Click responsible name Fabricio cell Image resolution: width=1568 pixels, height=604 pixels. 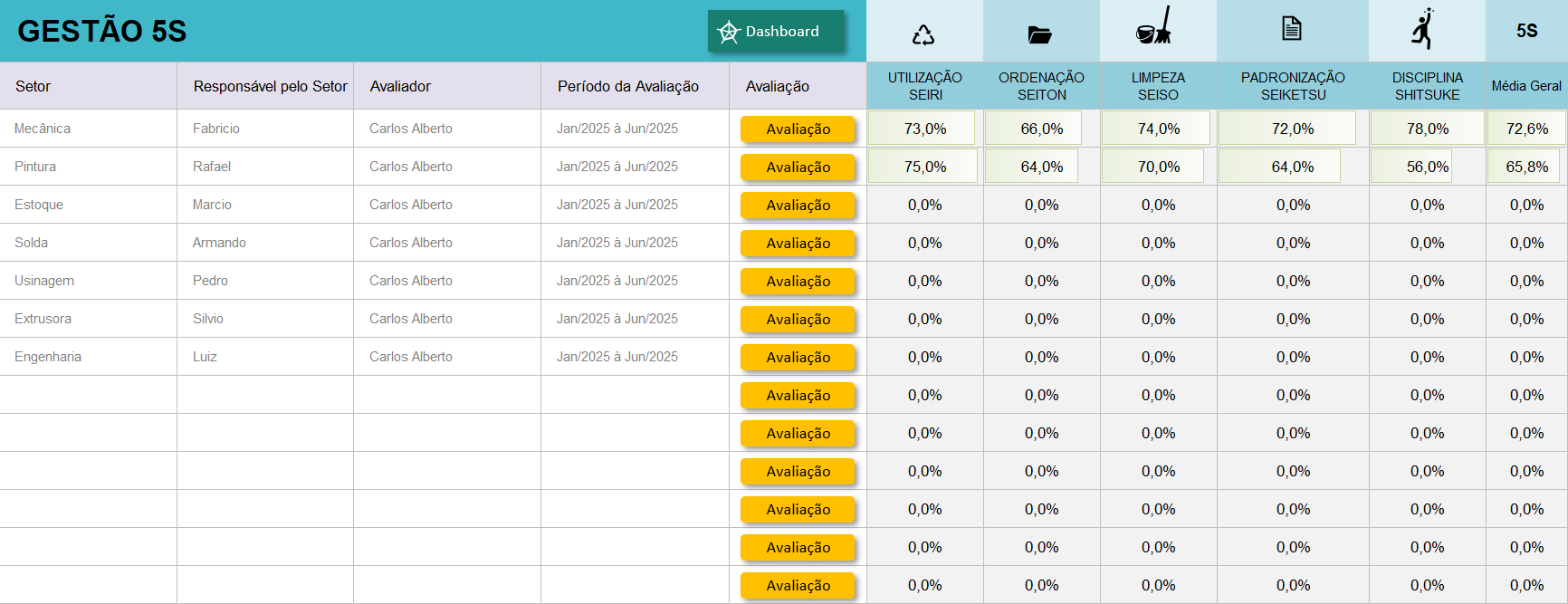216,129
